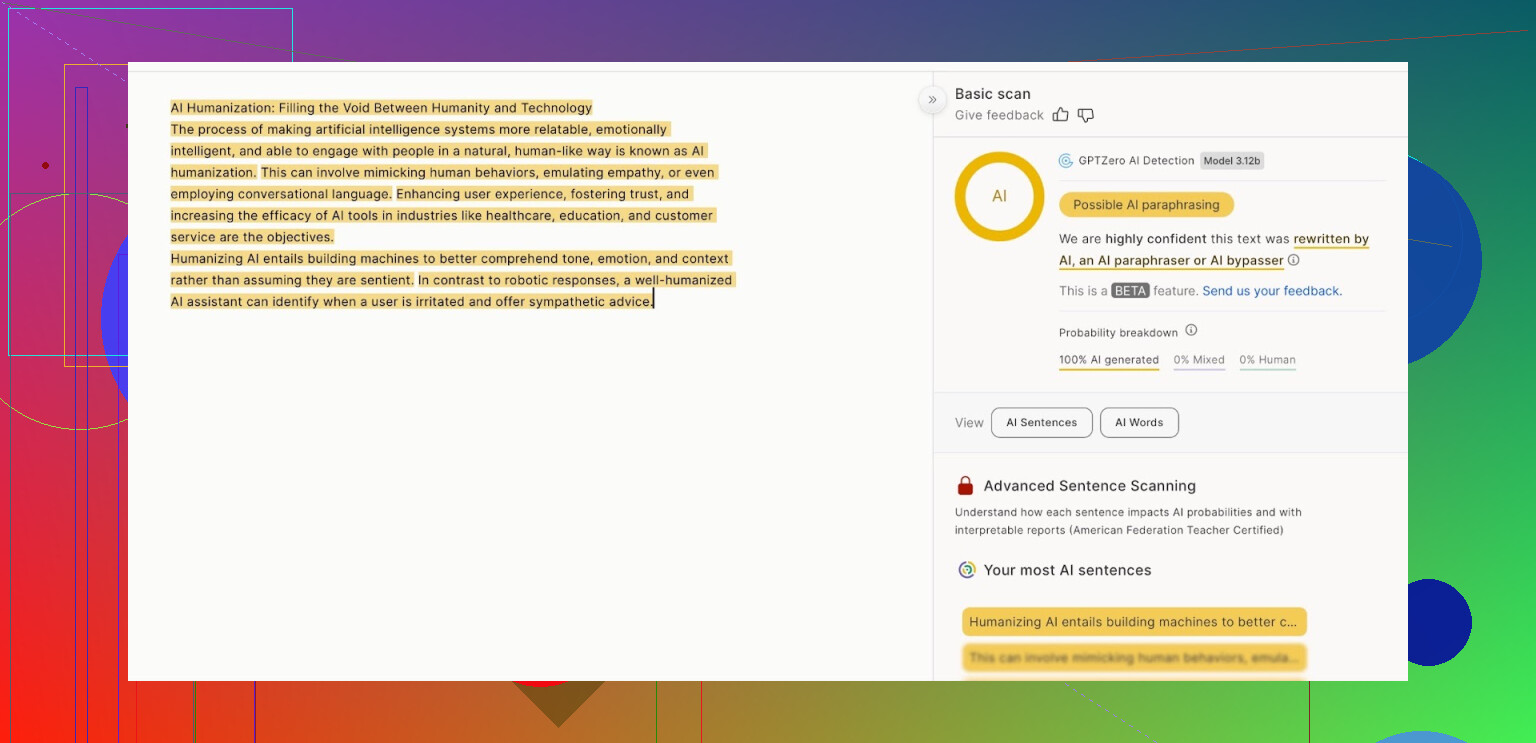Image resolution: width=1536 pixels, height=743 pixels.
Task: Click the red lock icon
Action: click(965, 486)
